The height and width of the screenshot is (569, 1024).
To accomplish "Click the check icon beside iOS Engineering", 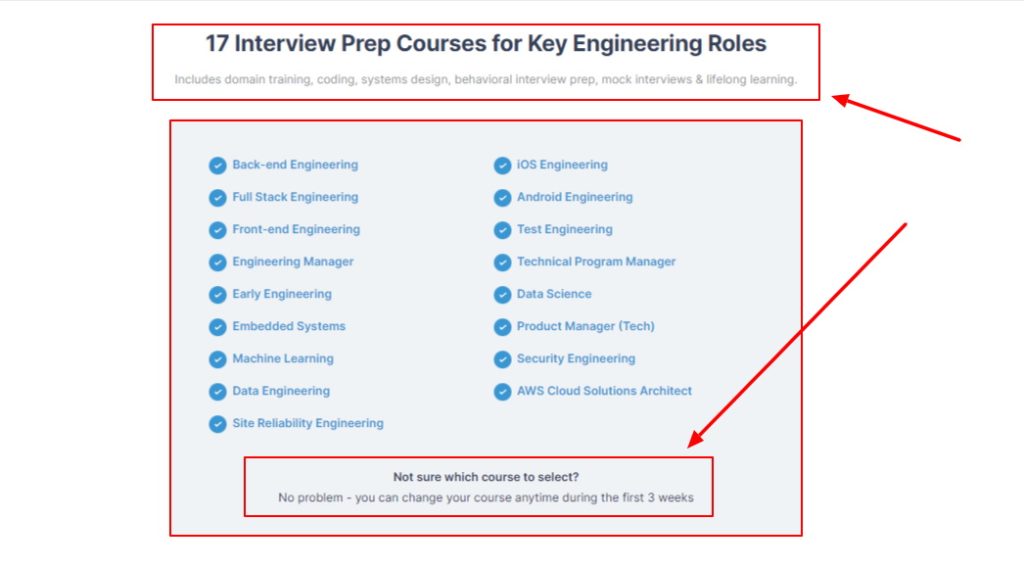I will pyautogui.click(x=502, y=165).
